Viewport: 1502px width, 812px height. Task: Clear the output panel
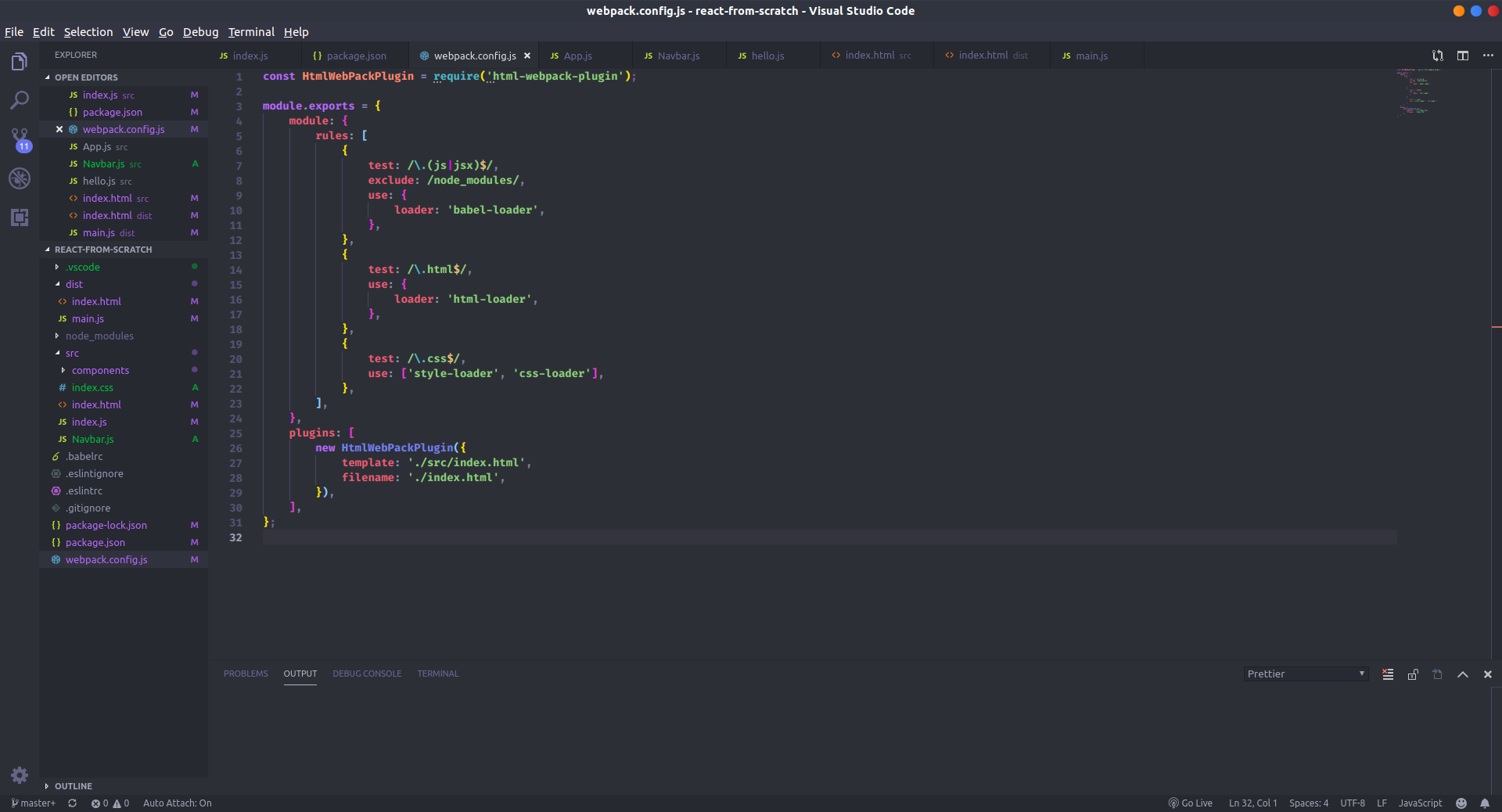pos(1388,674)
